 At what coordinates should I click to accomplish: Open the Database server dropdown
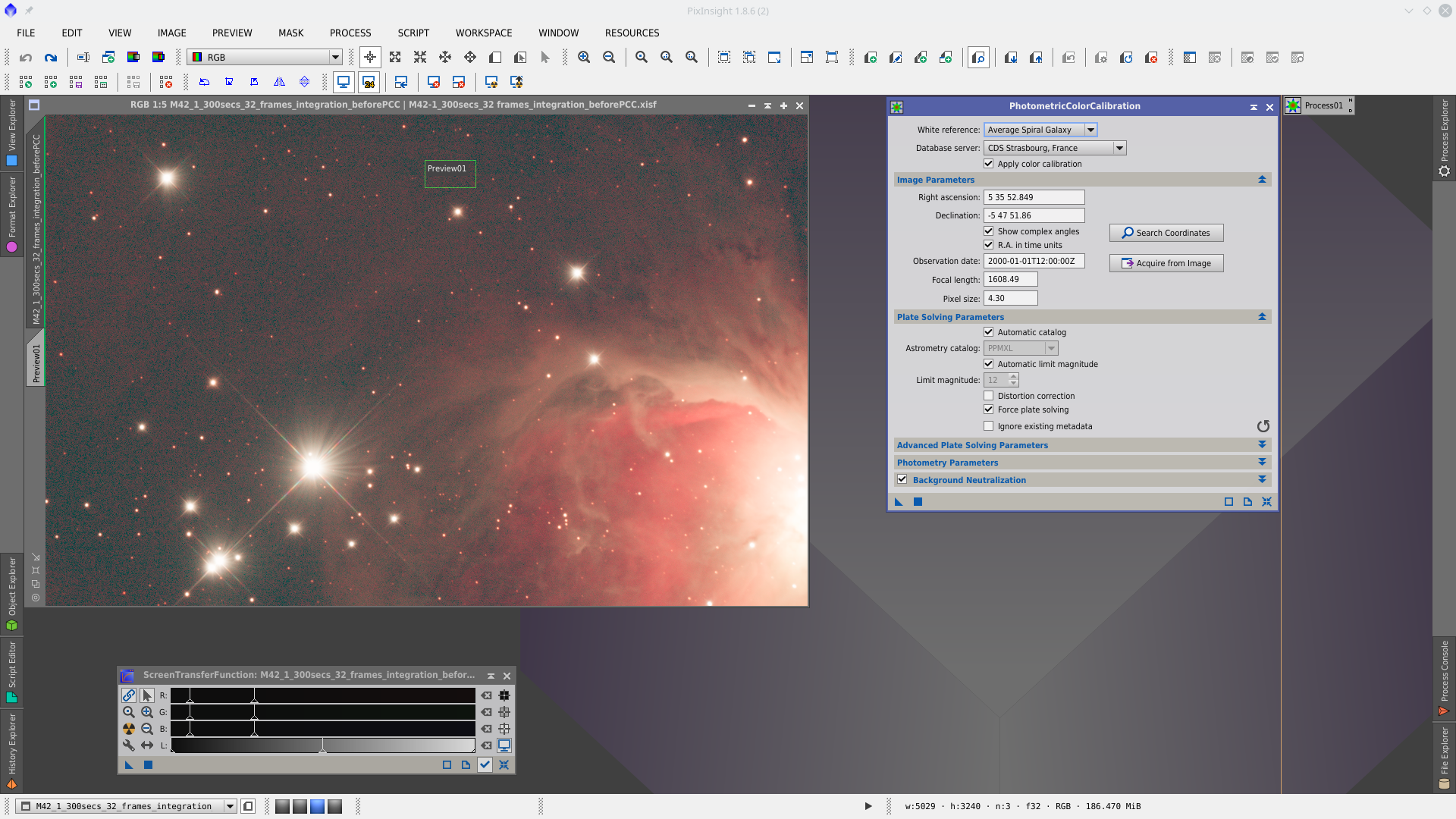coord(1119,148)
